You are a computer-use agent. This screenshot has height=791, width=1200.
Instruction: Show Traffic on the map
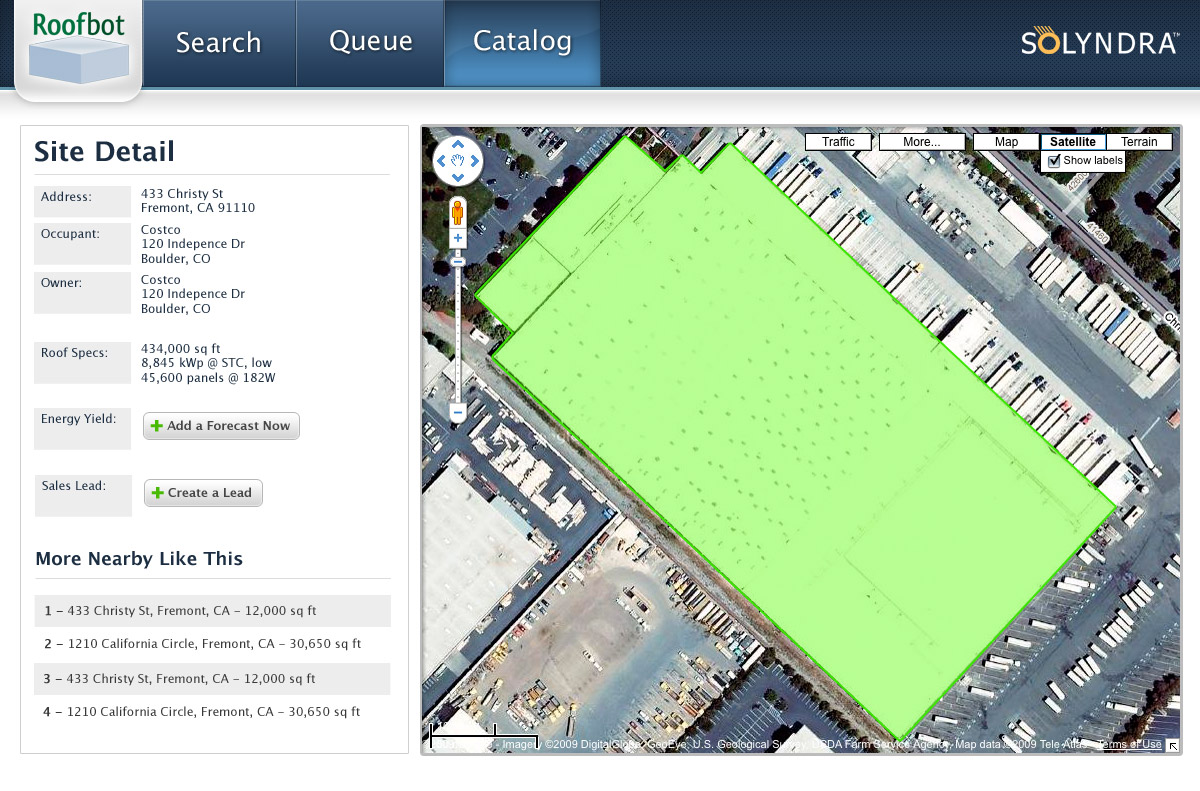point(838,142)
